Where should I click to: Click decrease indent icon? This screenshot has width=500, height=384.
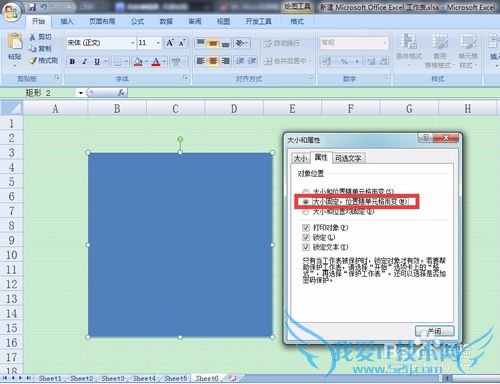pyautogui.click(x=240, y=61)
